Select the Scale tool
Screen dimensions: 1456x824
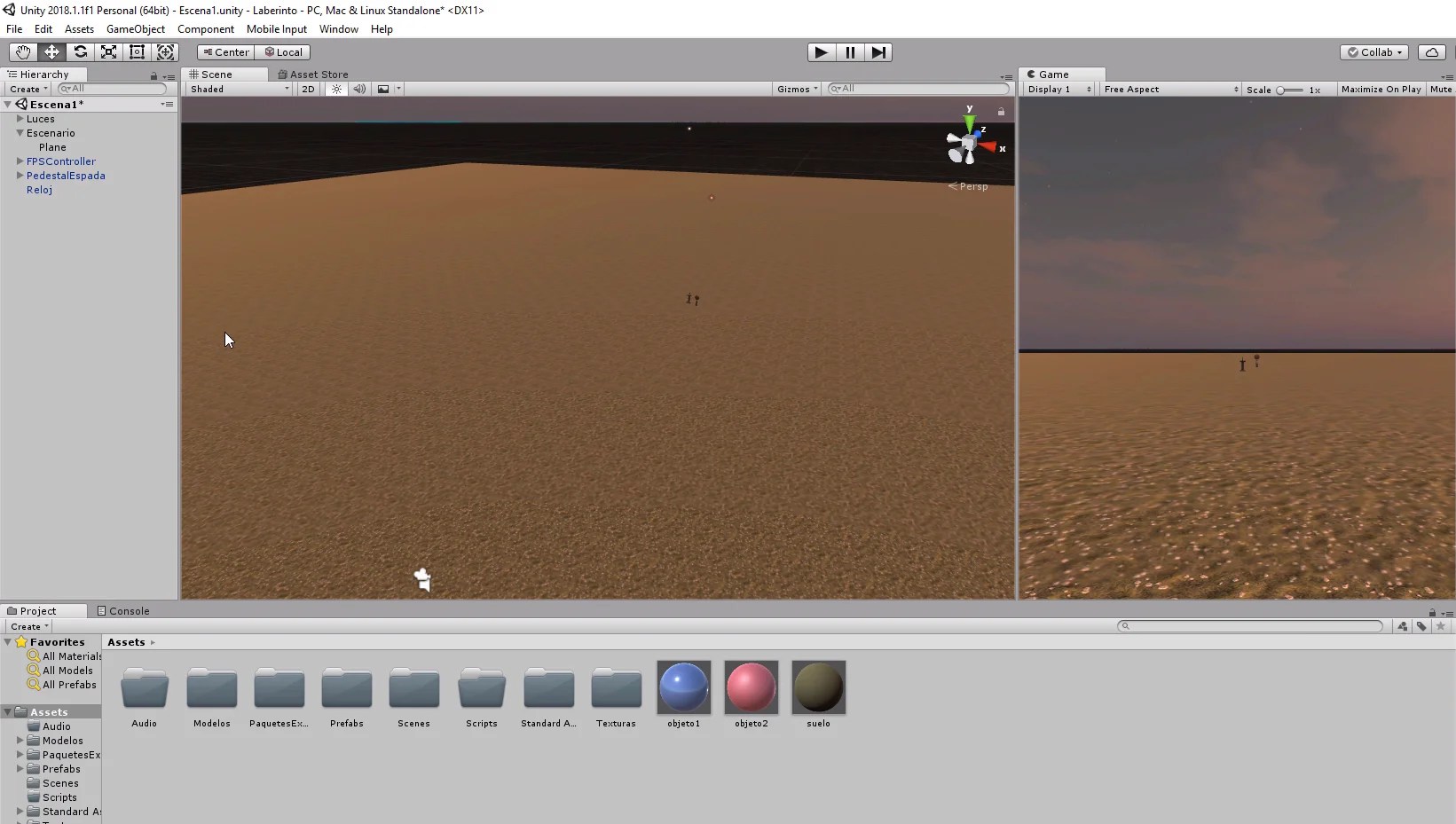[x=108, y=52]
